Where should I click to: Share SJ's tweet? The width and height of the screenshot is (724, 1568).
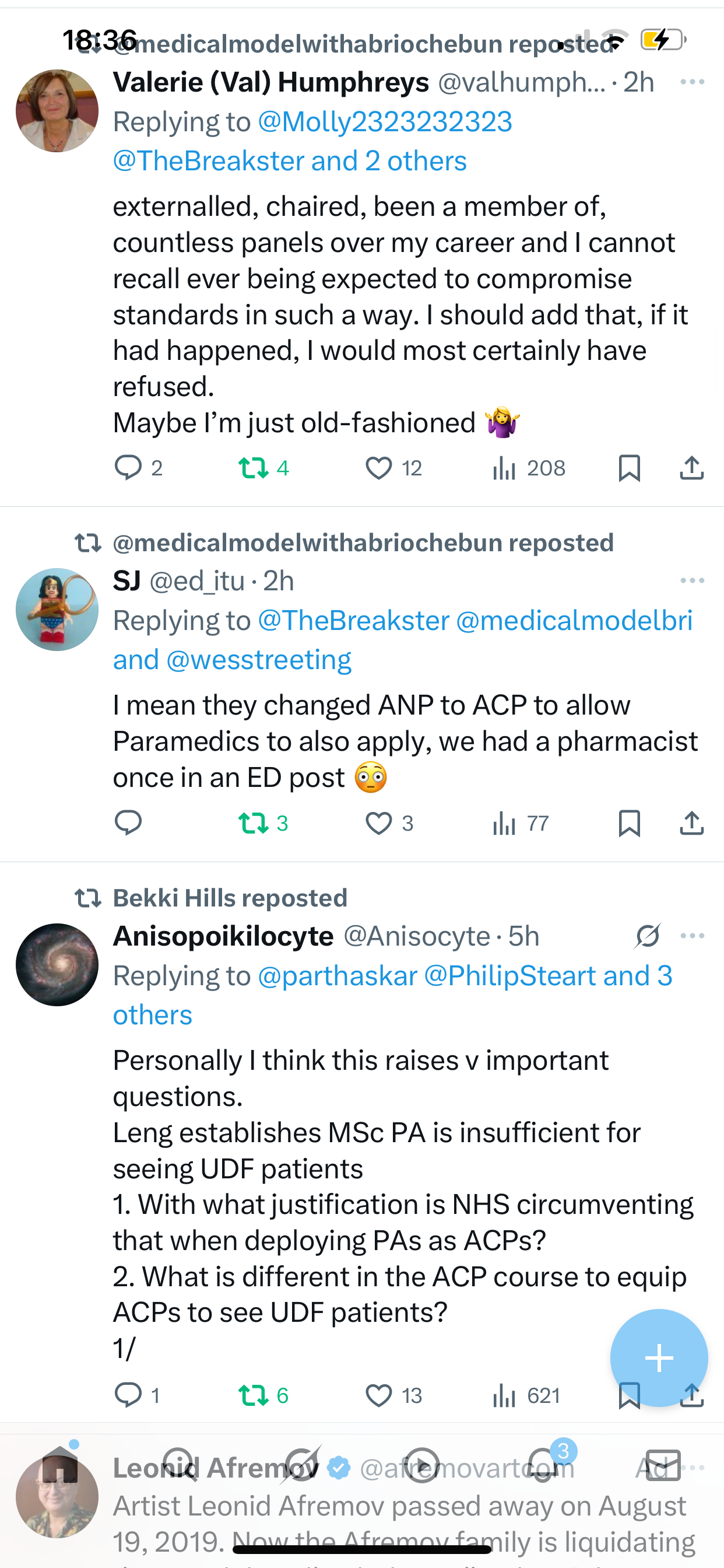point(691,824)
